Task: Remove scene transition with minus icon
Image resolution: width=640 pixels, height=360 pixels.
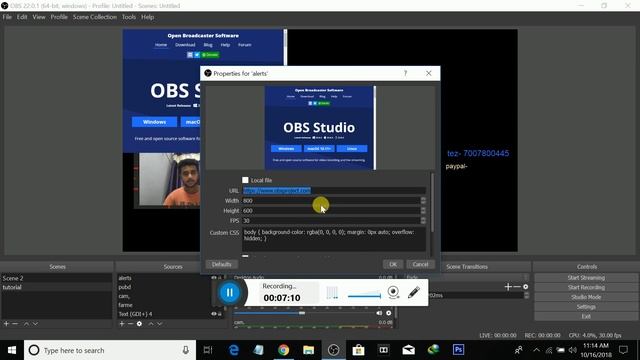Action: pos(517,287)
